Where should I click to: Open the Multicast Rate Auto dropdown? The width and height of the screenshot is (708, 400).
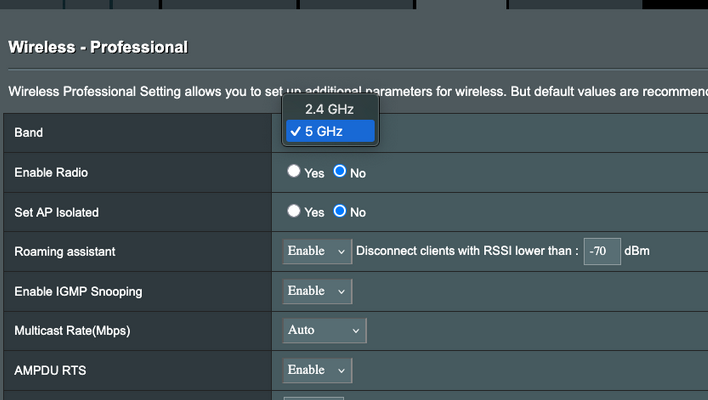[324, 330]
